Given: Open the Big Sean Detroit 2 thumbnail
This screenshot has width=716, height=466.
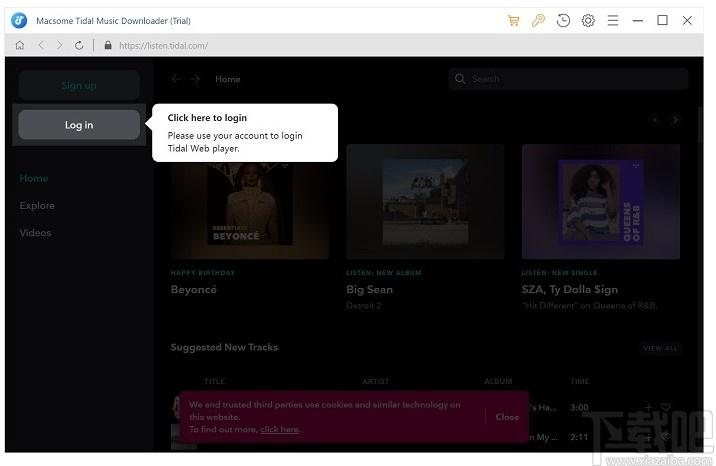Looking at the screenshot, I should (425, 202).
